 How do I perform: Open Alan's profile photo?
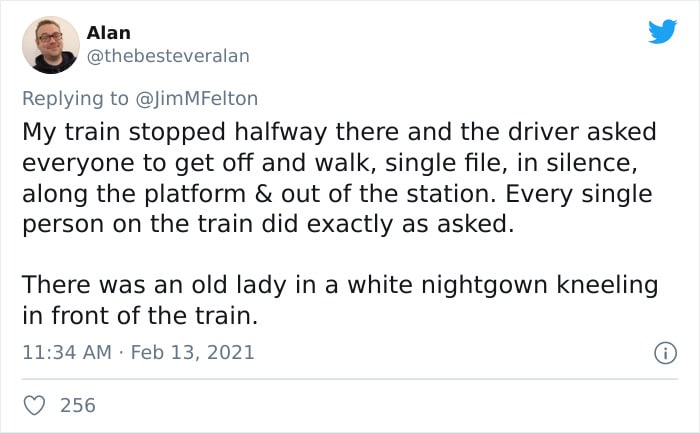(51, 45)
